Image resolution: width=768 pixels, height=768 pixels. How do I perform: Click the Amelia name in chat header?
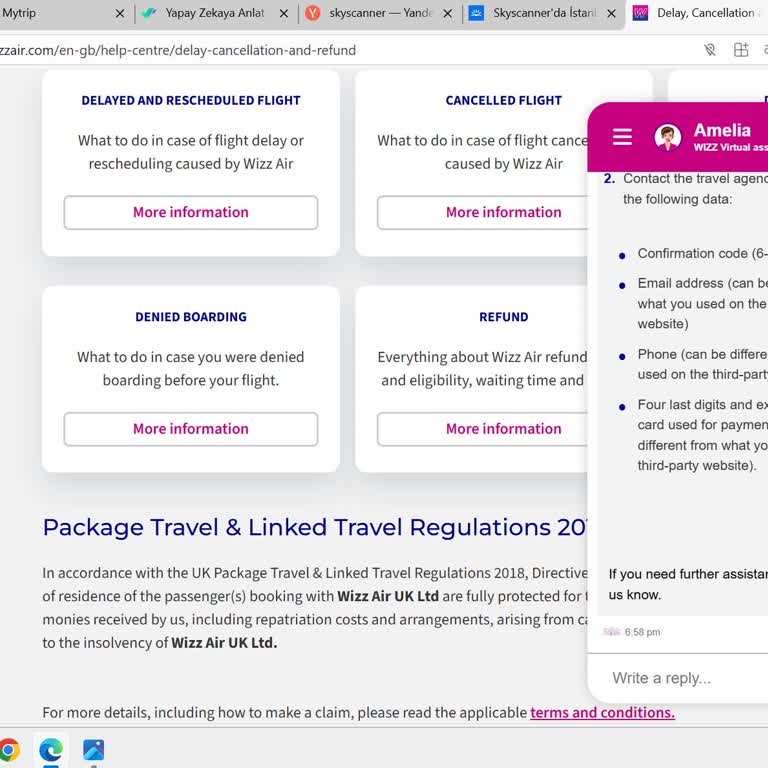(722, 130)
